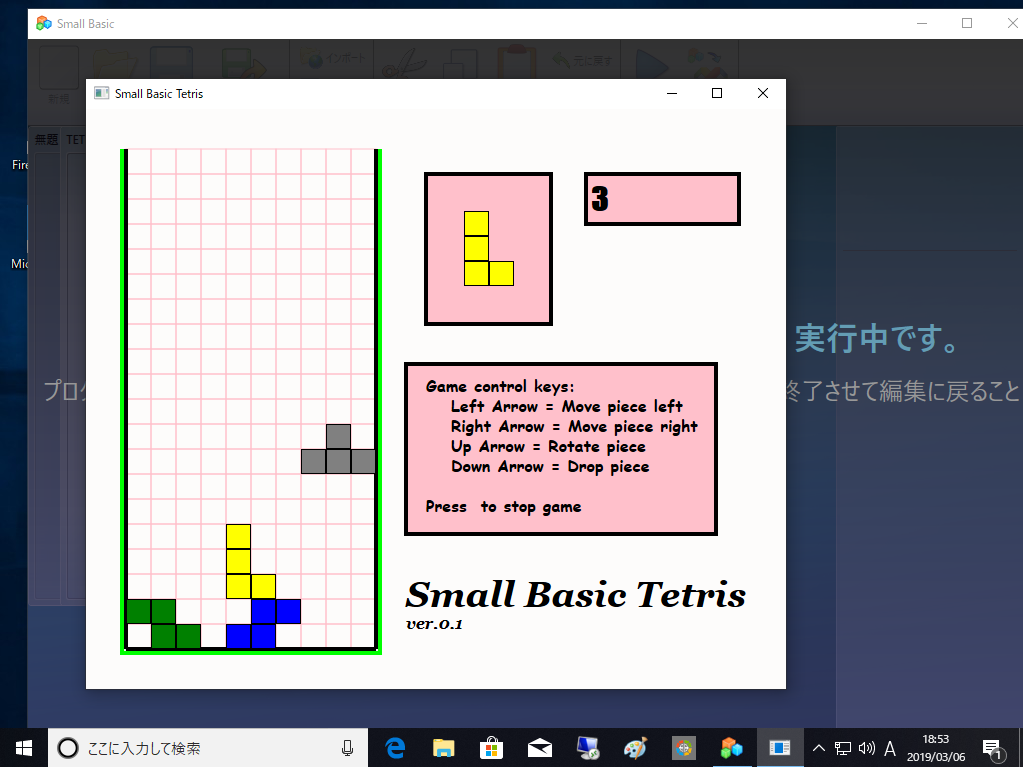1023x767 pixels.
Task: Click the colorful icon right of Run arrow
Action: point(707,65)
